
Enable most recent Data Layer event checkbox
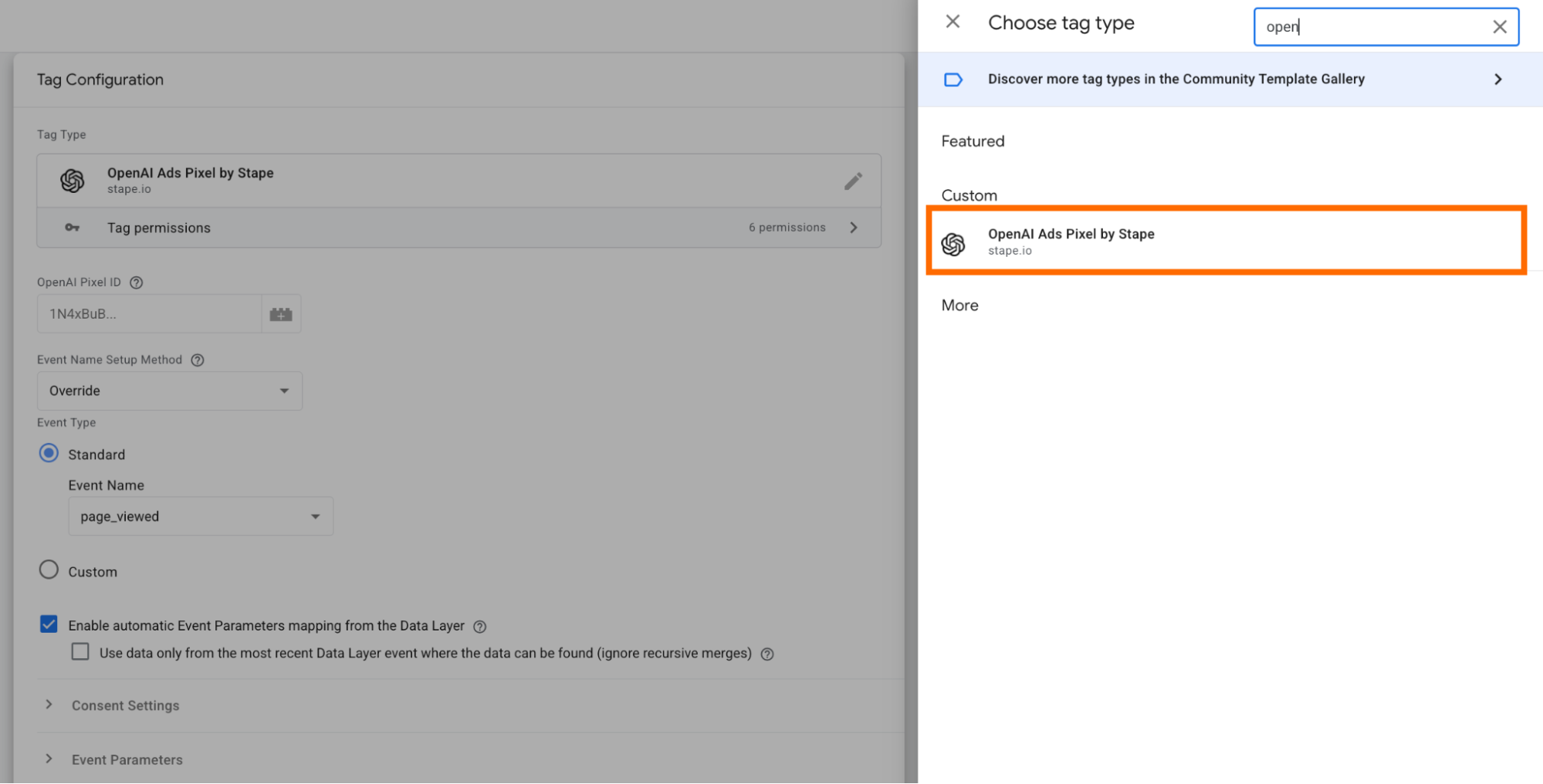tap(80, 652)
